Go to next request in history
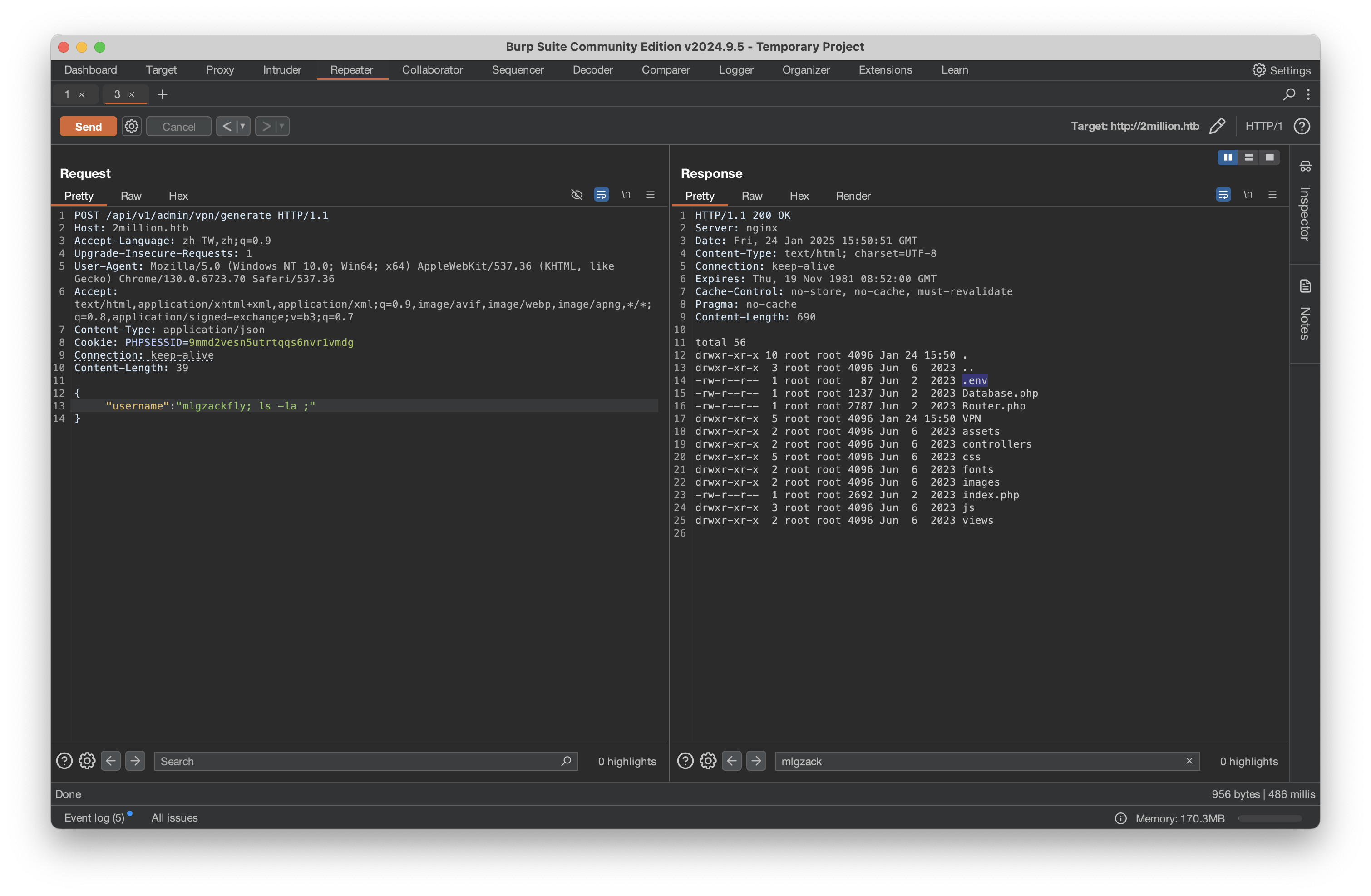 266,127
